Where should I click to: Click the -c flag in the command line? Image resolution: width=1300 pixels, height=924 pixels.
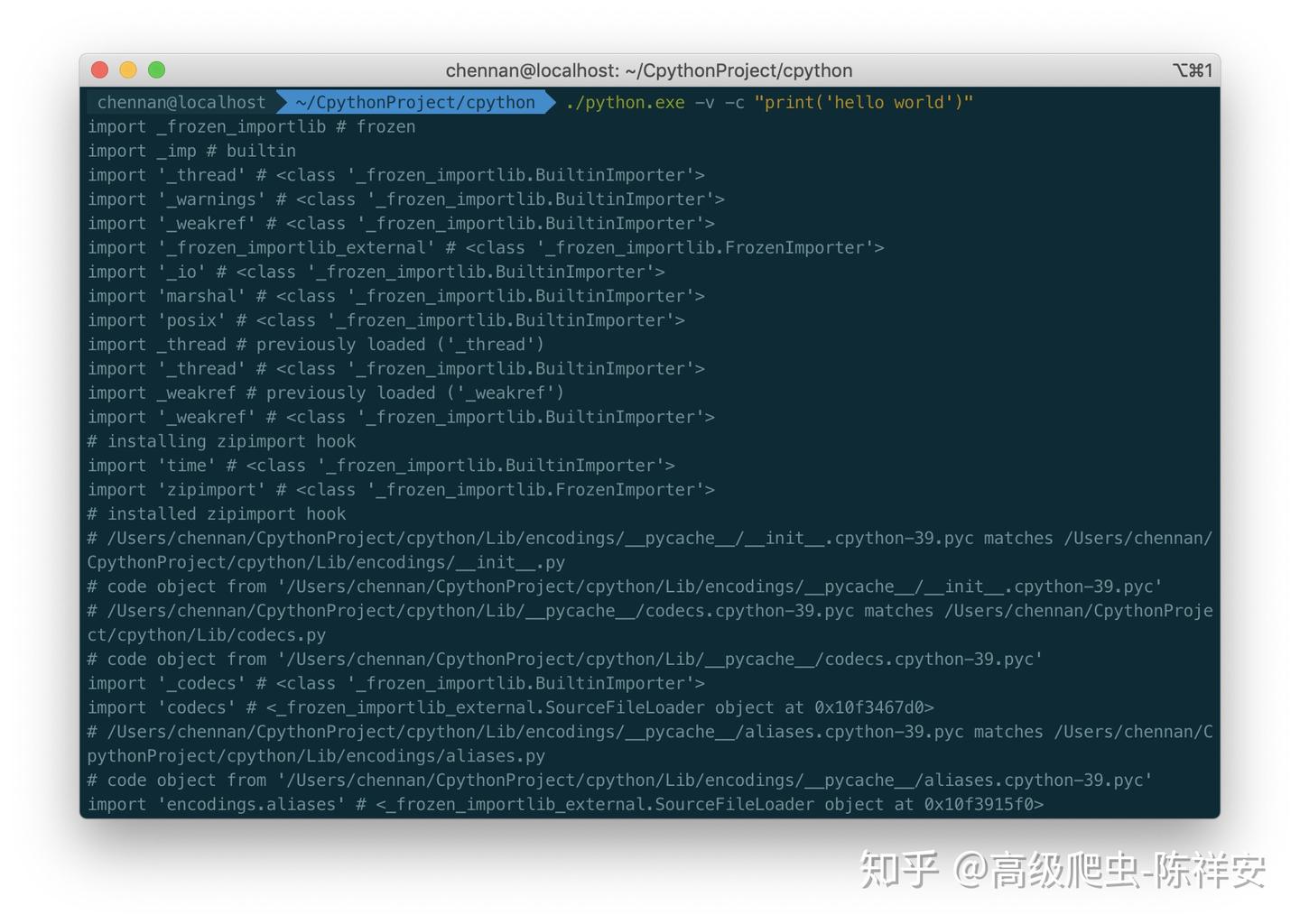click(735, 102)
